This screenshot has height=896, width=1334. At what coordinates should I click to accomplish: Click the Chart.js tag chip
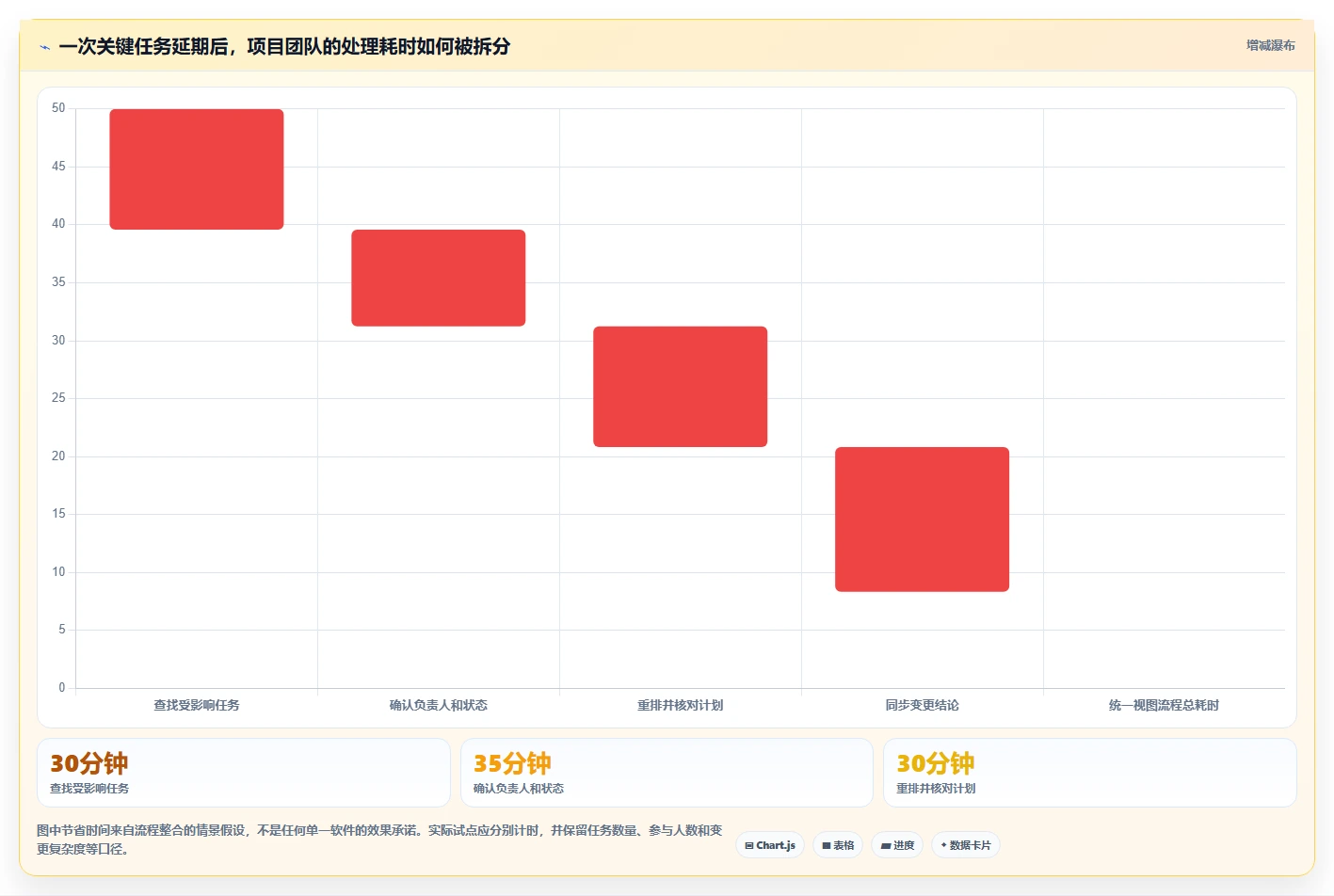pos(770,845)
